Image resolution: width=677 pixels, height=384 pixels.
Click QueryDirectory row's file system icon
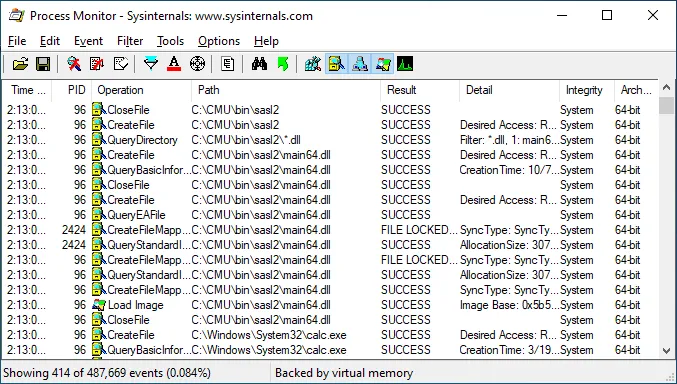[x=99, y=140]
